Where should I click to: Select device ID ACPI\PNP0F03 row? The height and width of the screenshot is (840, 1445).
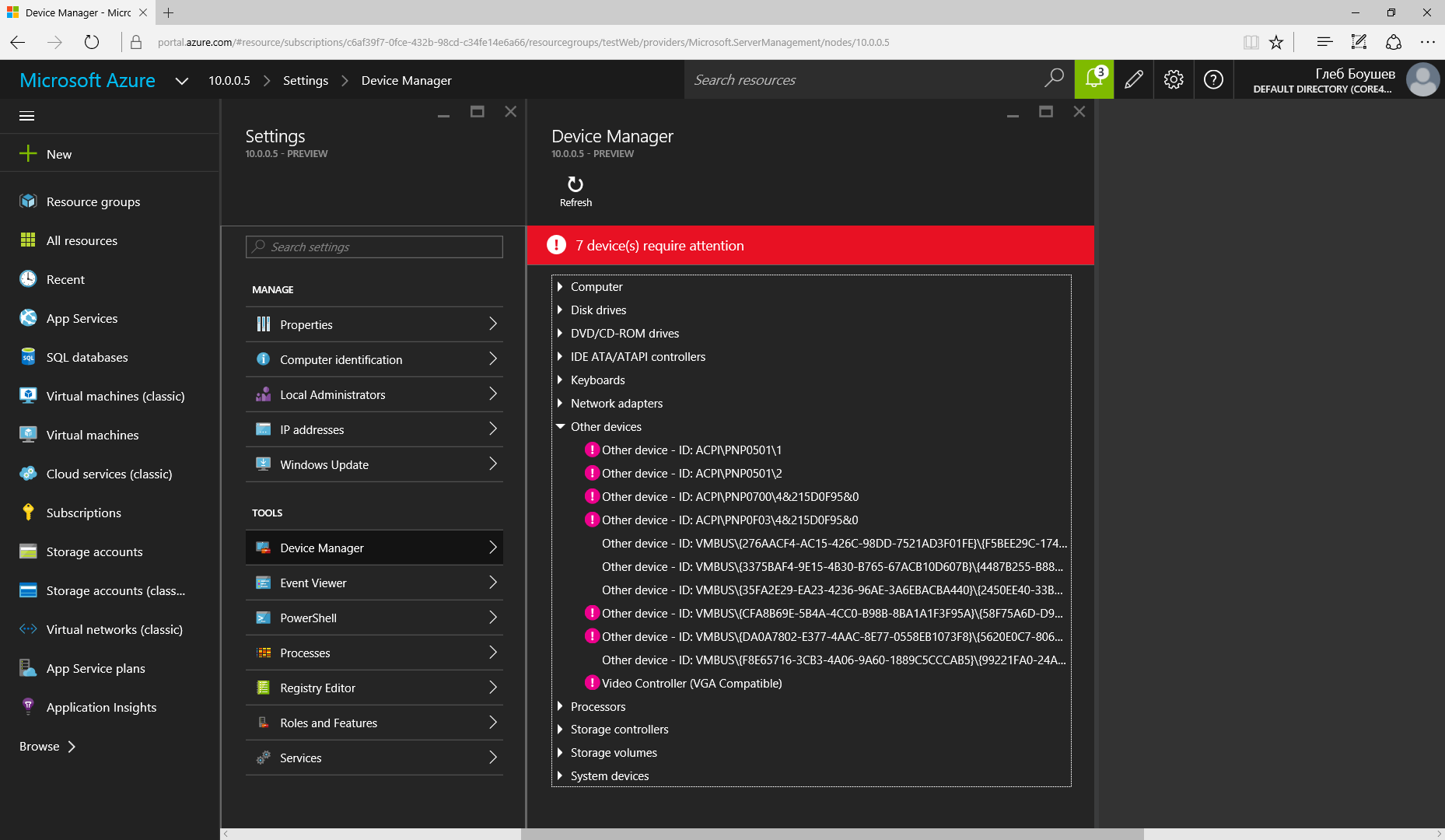pos(722,520)
